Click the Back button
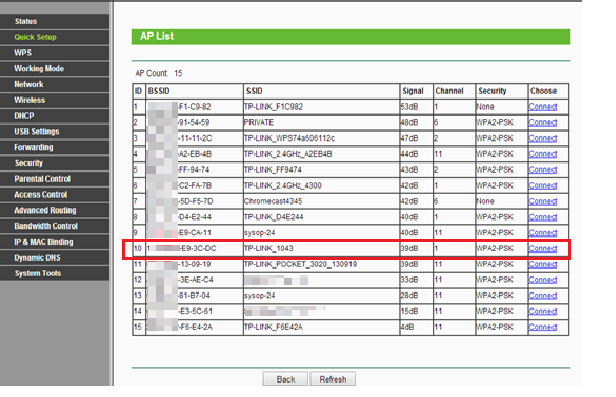The width and height of the screenshot is (616, 397). point(285,379)
